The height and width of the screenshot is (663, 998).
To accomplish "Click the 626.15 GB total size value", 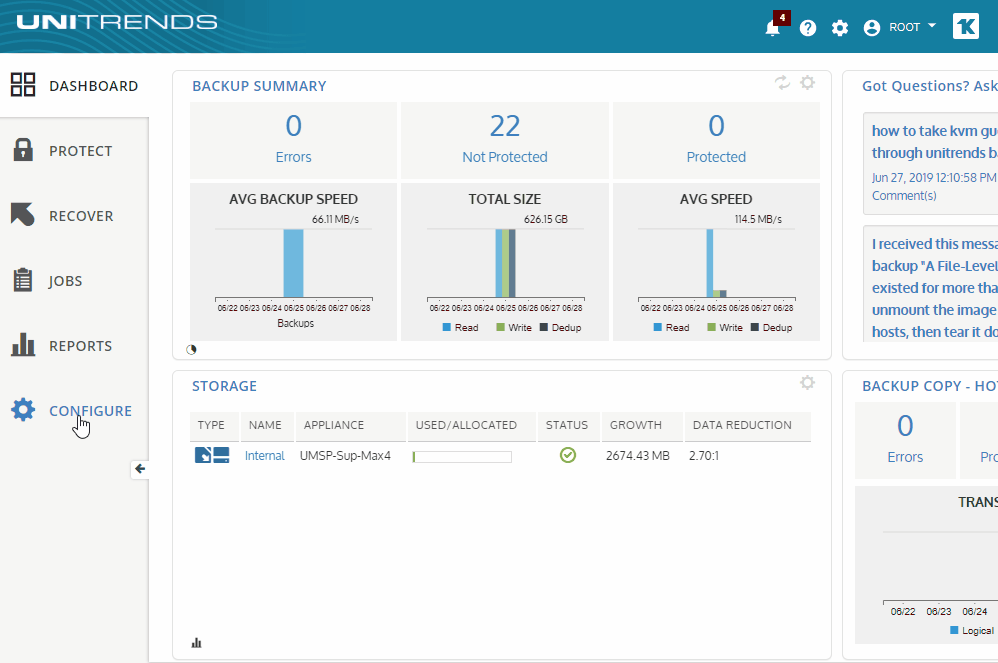I will click(x=545, y=220).
